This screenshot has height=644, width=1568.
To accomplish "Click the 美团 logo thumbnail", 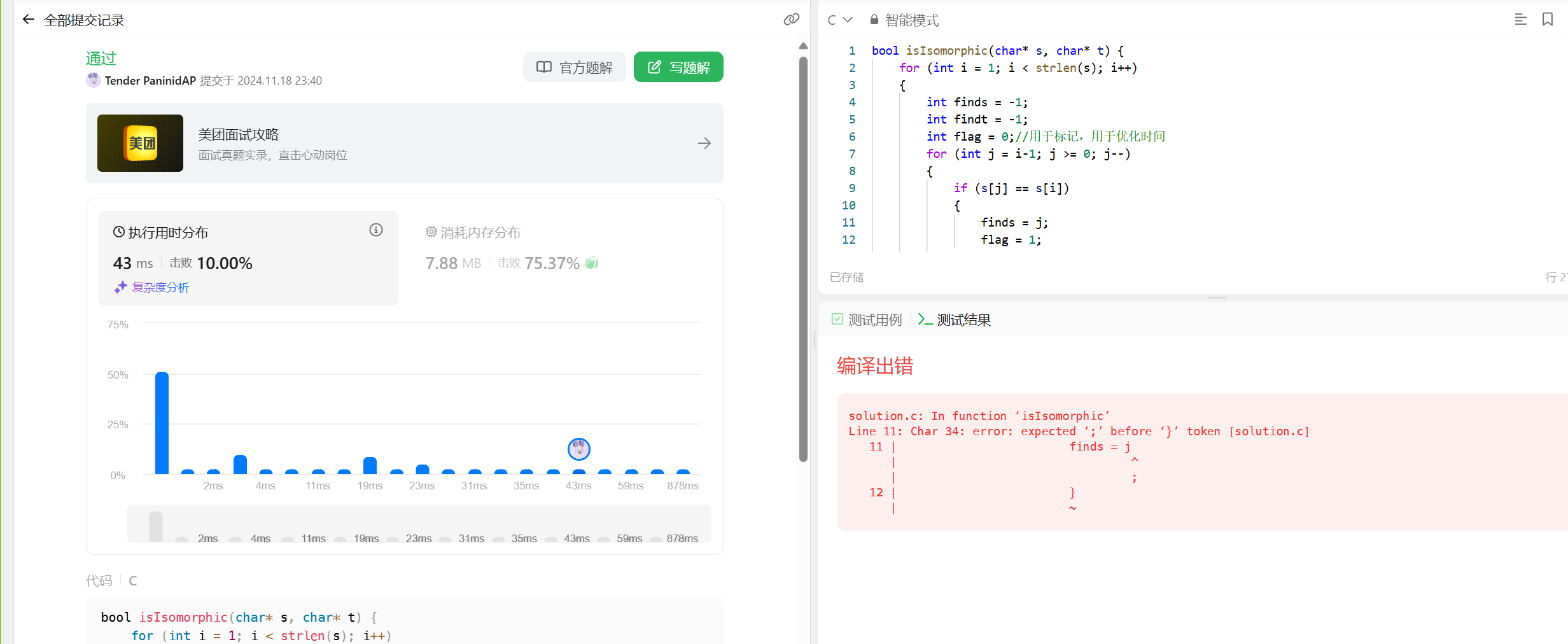I will (140, 143).
